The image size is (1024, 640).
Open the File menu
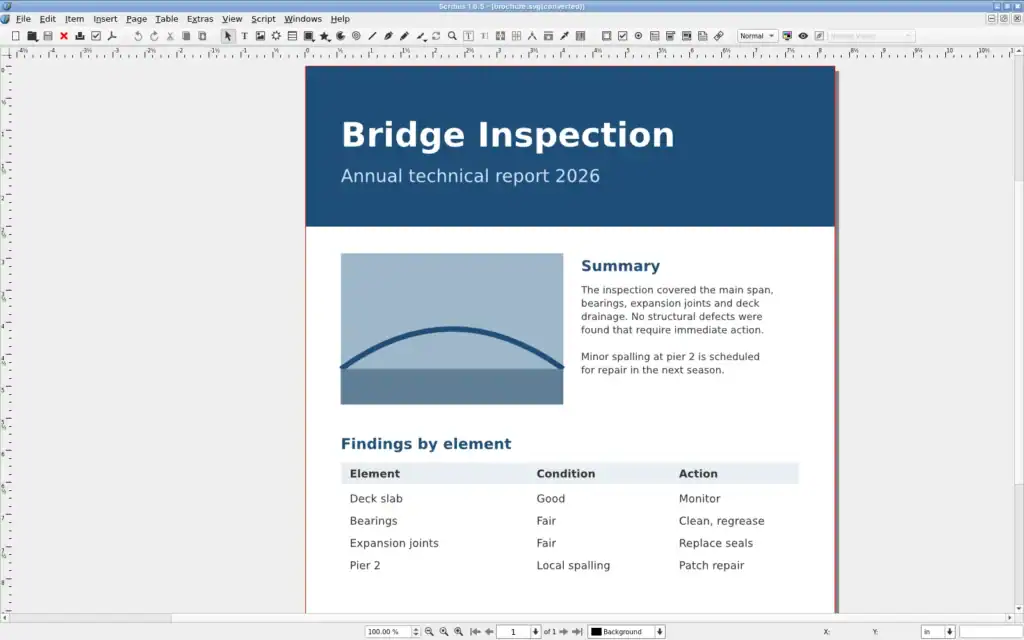point(23,19)
